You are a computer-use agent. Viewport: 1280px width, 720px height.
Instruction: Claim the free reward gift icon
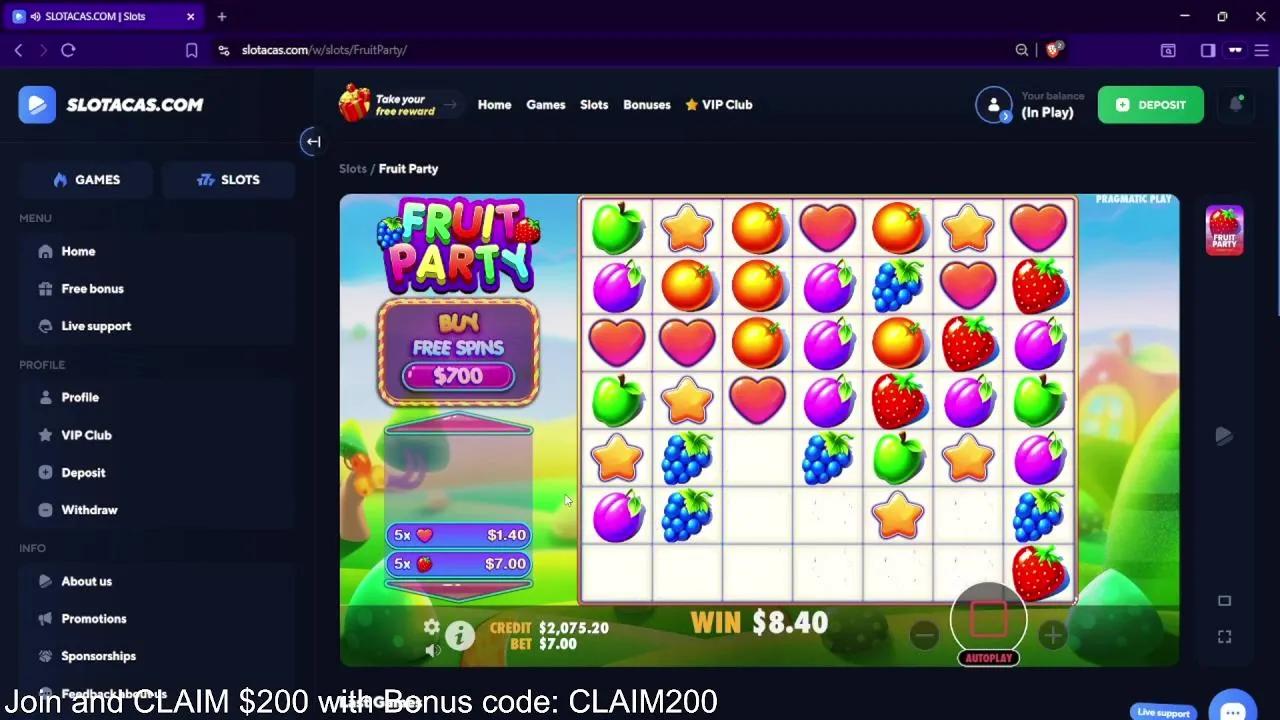pyautogui.click(x=354, y=104)
